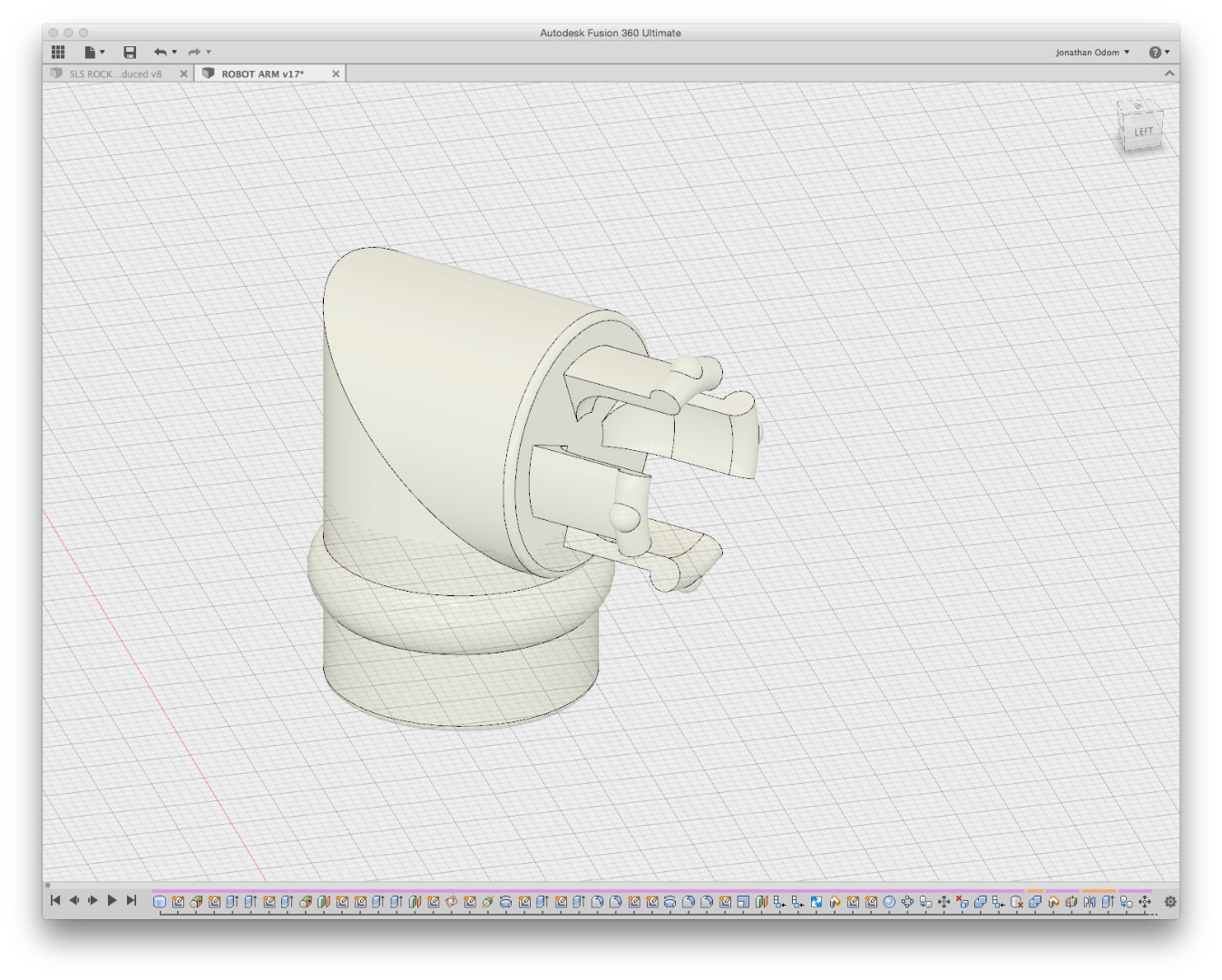
Task: Select the red-X remove feature in timeline
Action: (962, 901)
